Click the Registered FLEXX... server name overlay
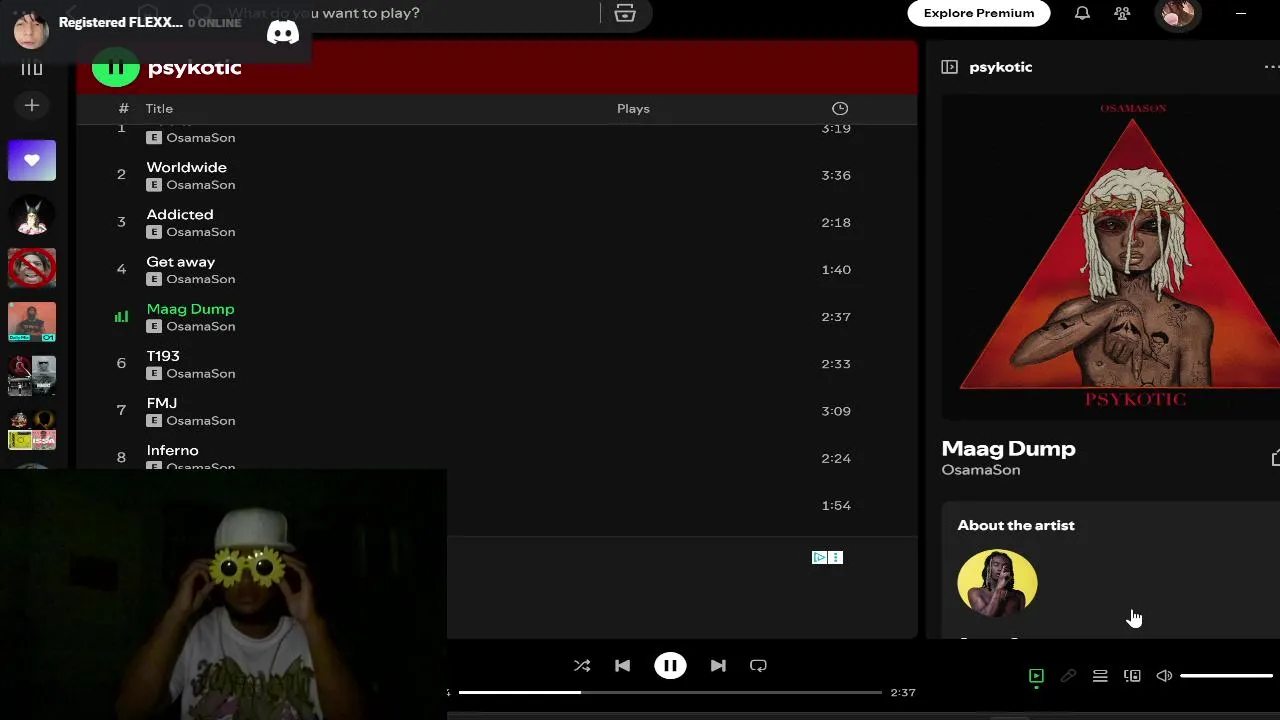 coord(121,22)
